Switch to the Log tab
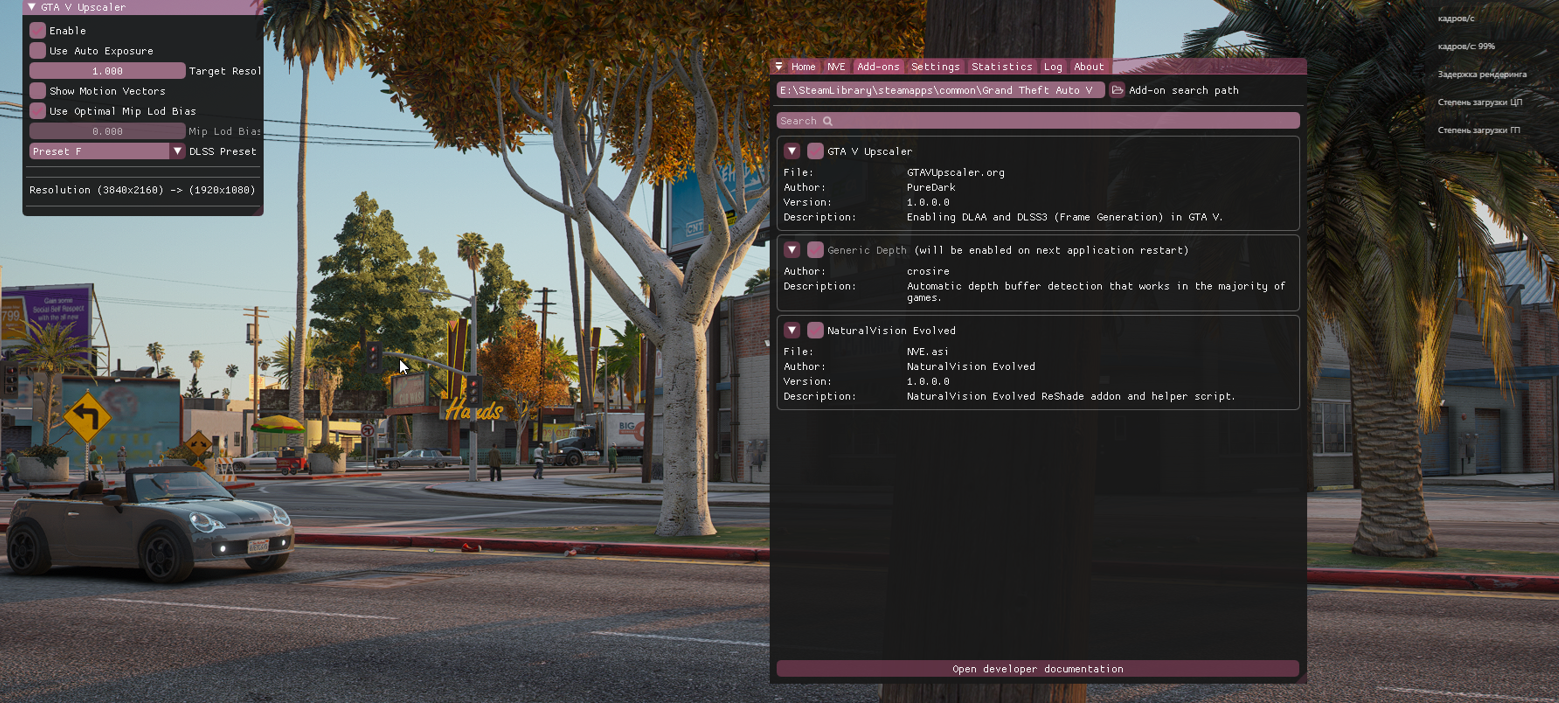1559x703 pixels. point(1053,67)
